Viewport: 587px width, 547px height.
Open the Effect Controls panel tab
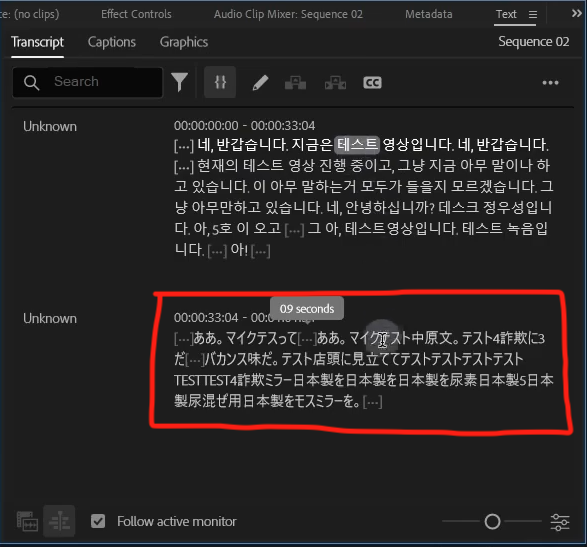[136, 14]
